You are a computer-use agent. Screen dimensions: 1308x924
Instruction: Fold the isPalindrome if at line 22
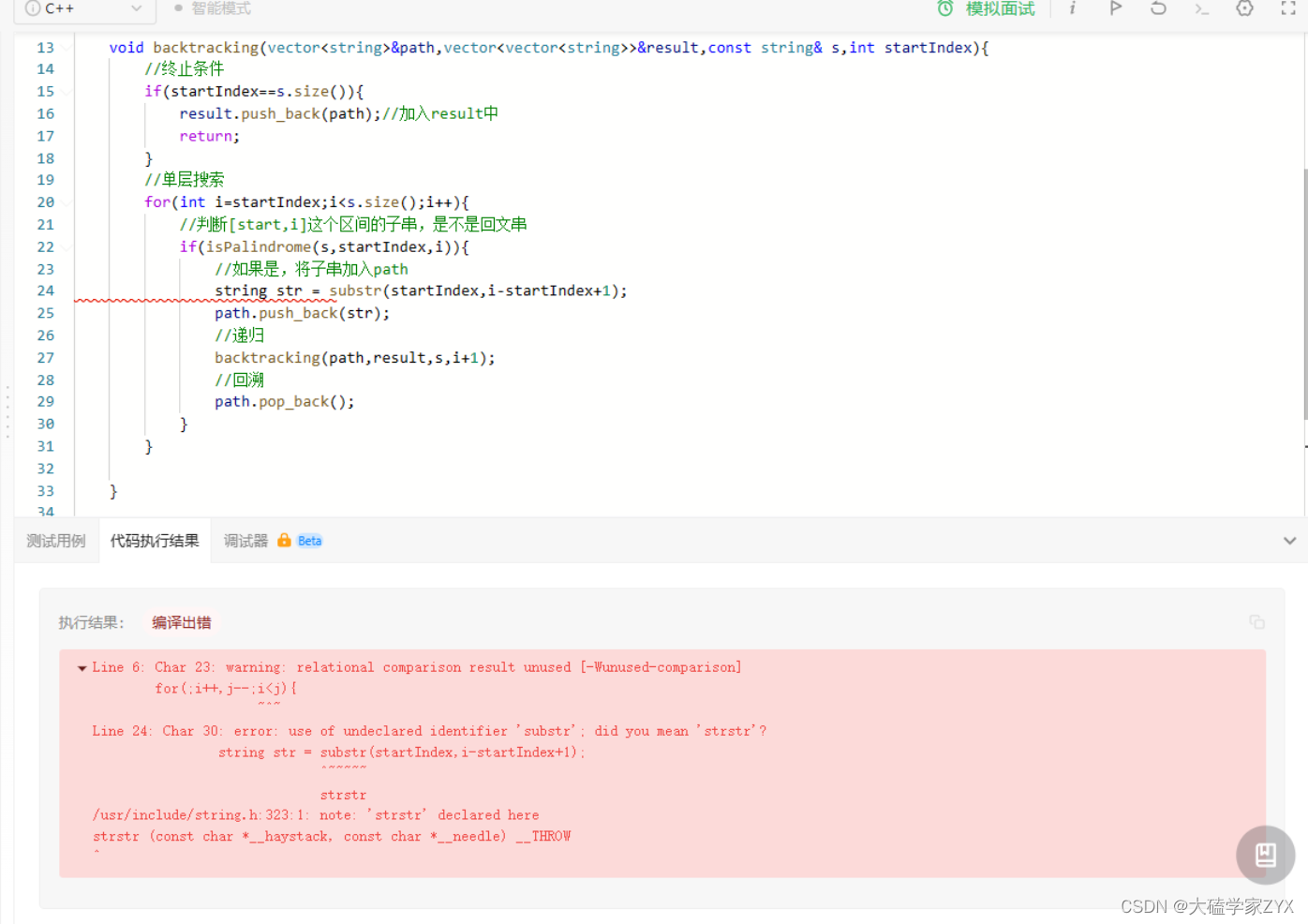[68, 247]
